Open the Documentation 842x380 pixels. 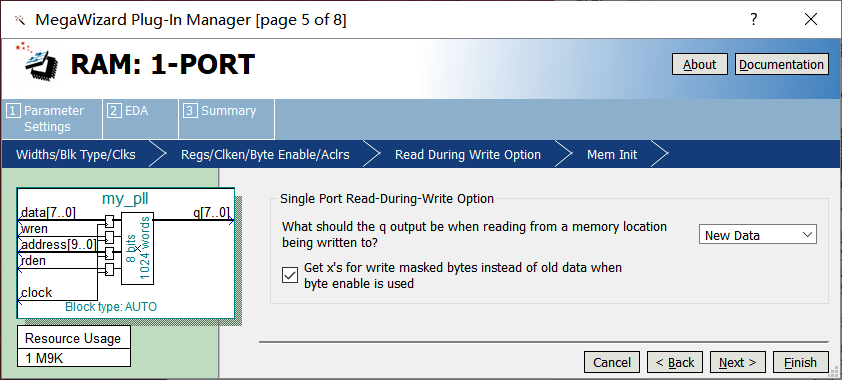coord(781,64)
